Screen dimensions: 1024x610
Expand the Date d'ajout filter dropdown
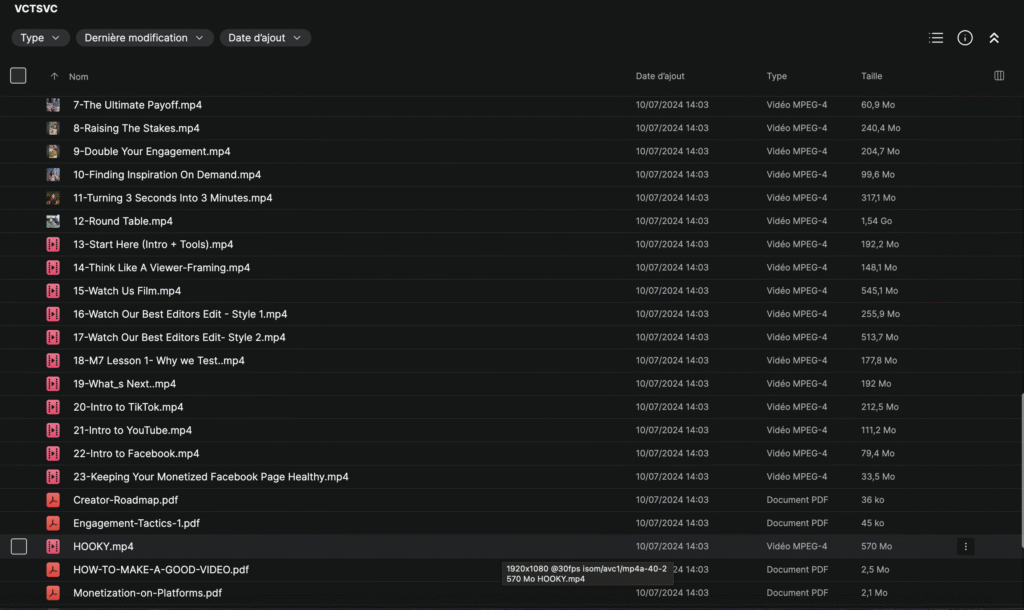(265, 38)
